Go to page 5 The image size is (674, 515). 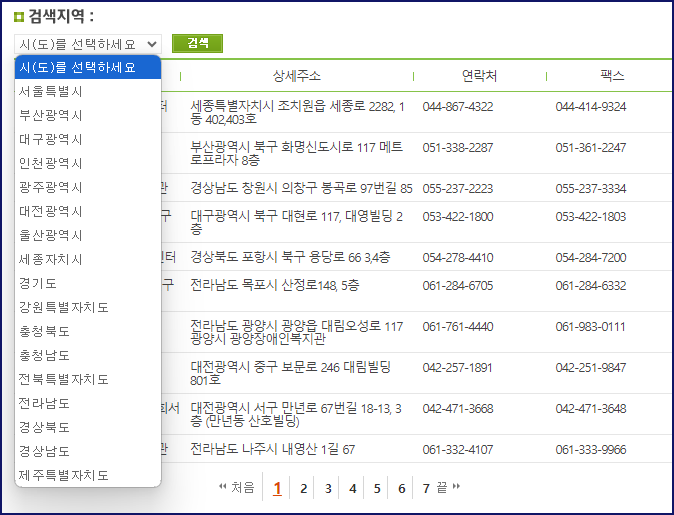tap(377, 488)
